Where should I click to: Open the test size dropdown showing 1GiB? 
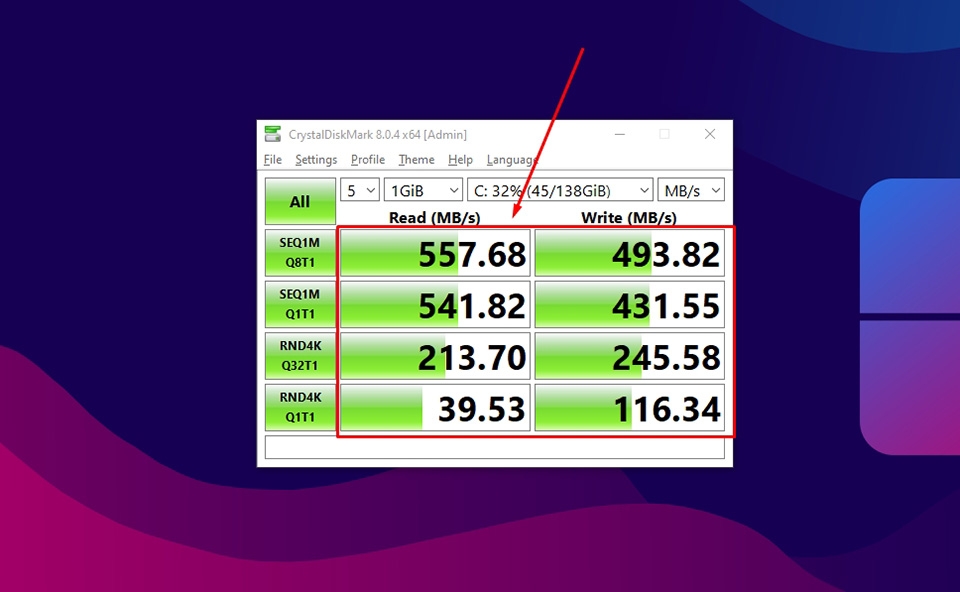[423, 189]
